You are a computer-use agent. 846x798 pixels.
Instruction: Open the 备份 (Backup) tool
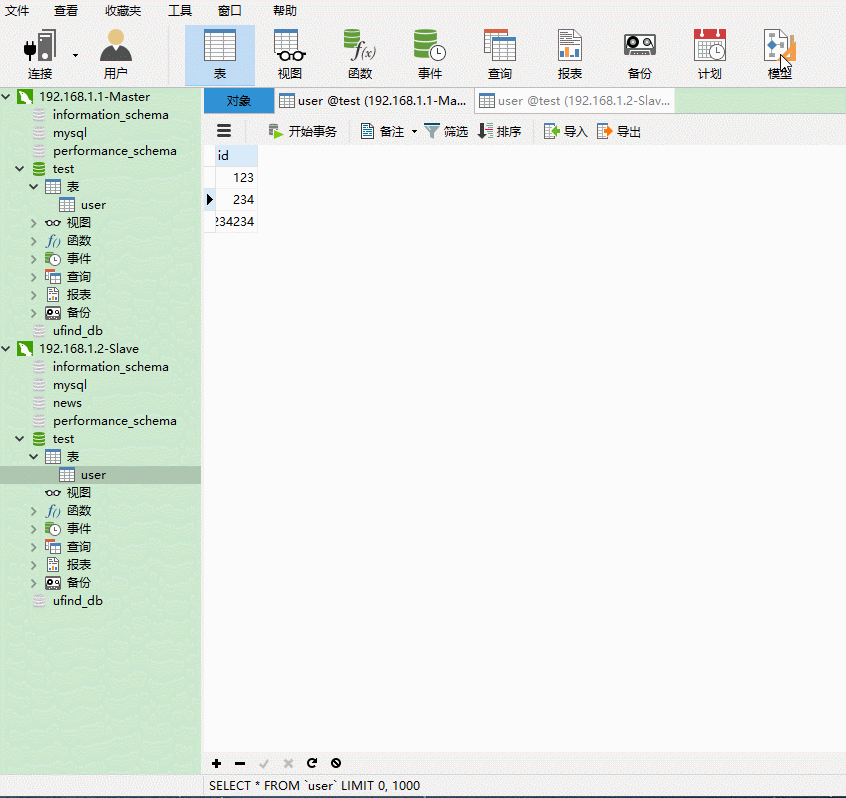tap(638, 54)
